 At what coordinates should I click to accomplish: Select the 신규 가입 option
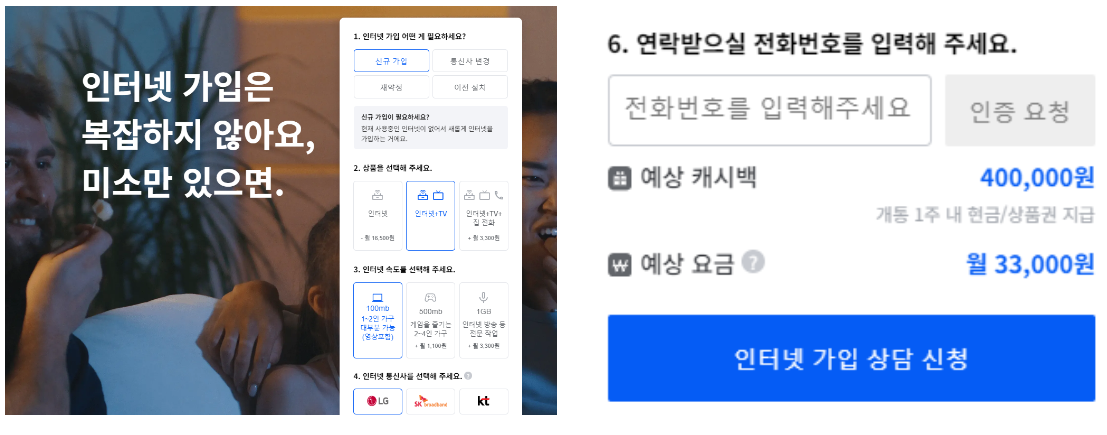(392, 61)
